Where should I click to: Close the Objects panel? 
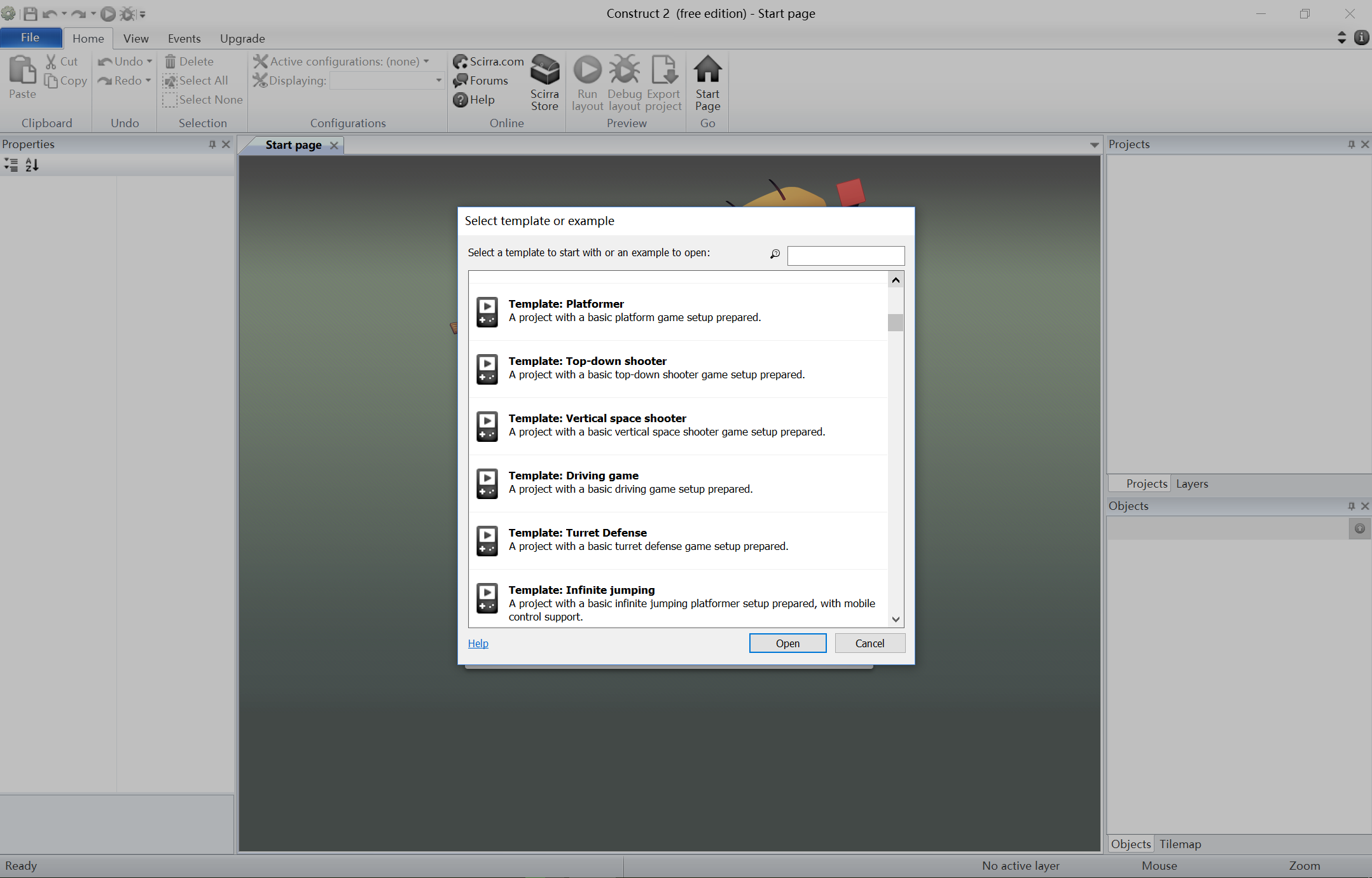point(1365,506)
